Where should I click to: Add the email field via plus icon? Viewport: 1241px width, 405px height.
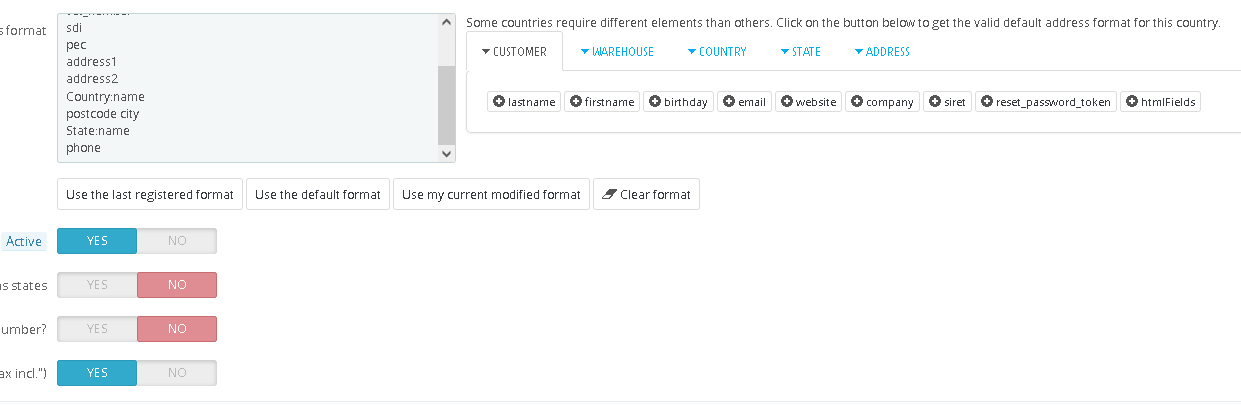(x=729, y=102)
